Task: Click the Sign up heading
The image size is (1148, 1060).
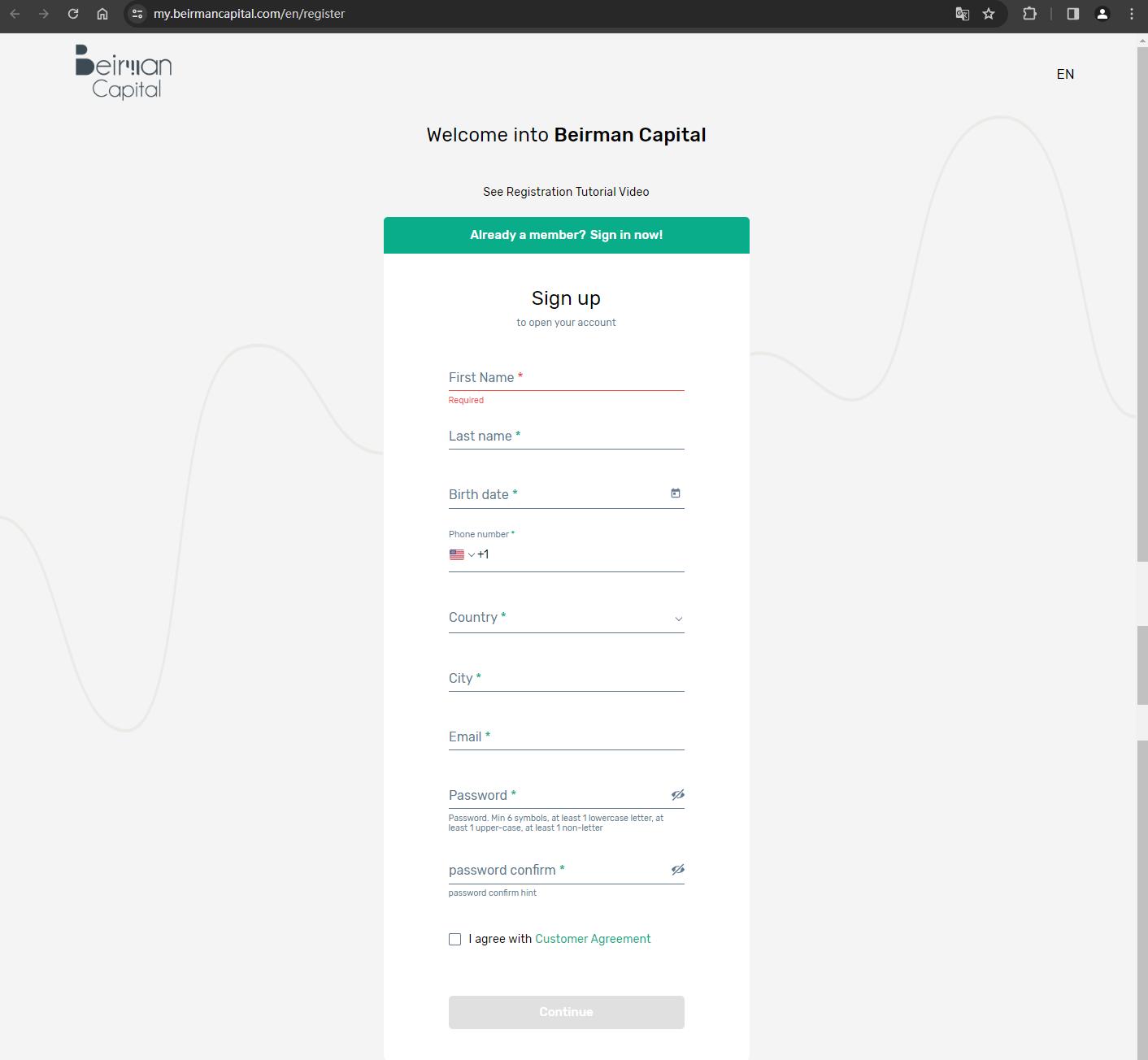Action: (x=566, y=298)
